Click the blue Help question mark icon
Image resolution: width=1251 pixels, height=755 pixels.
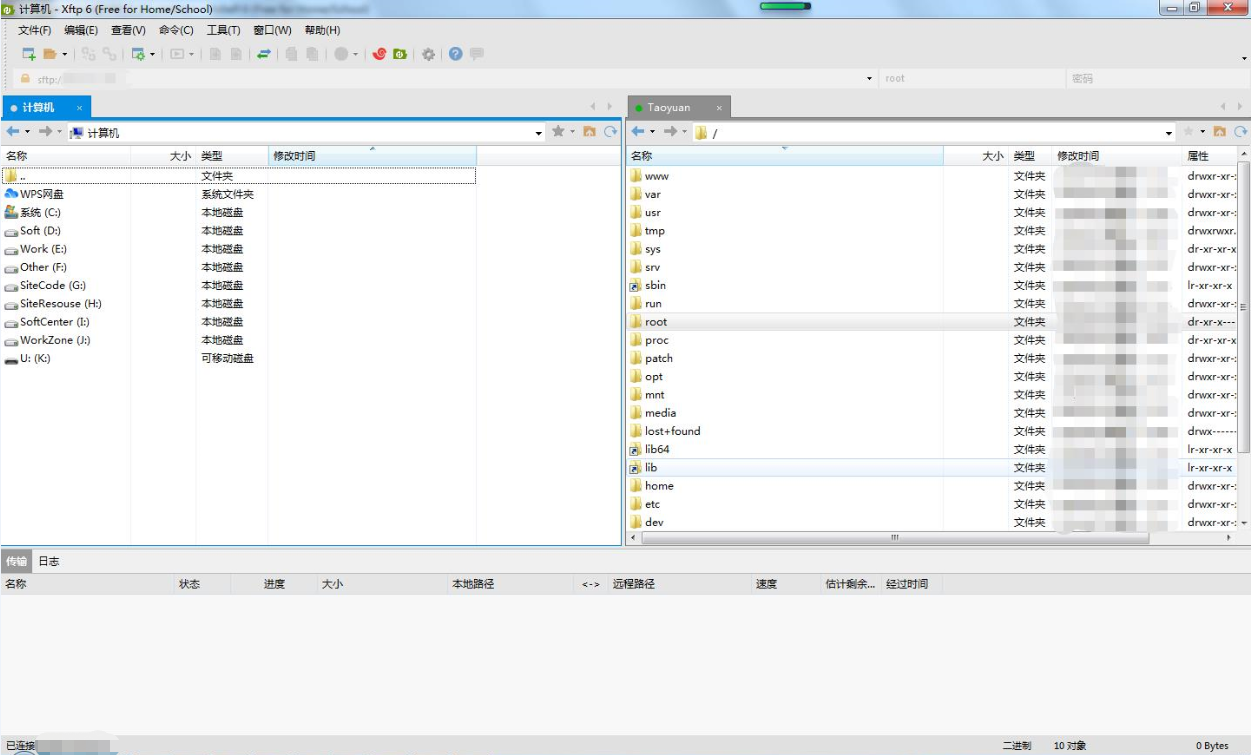pos(456,54)
